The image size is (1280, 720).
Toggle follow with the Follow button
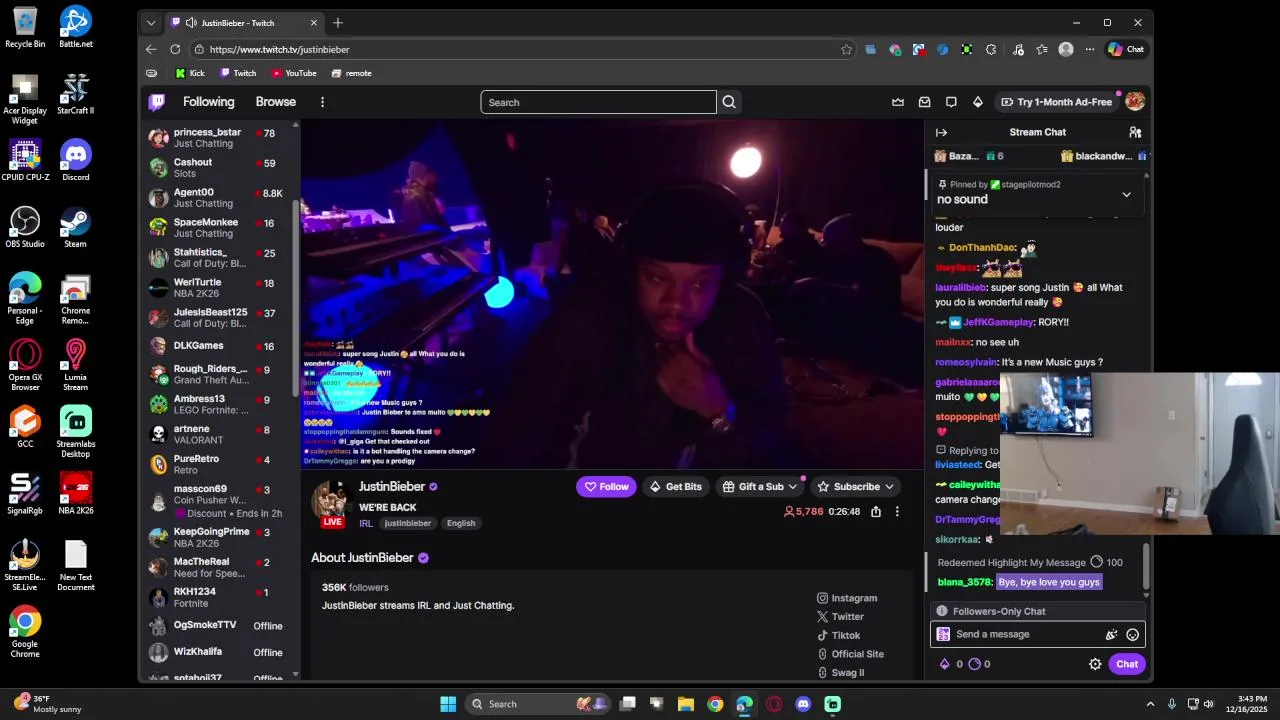(x=607, y=487)
